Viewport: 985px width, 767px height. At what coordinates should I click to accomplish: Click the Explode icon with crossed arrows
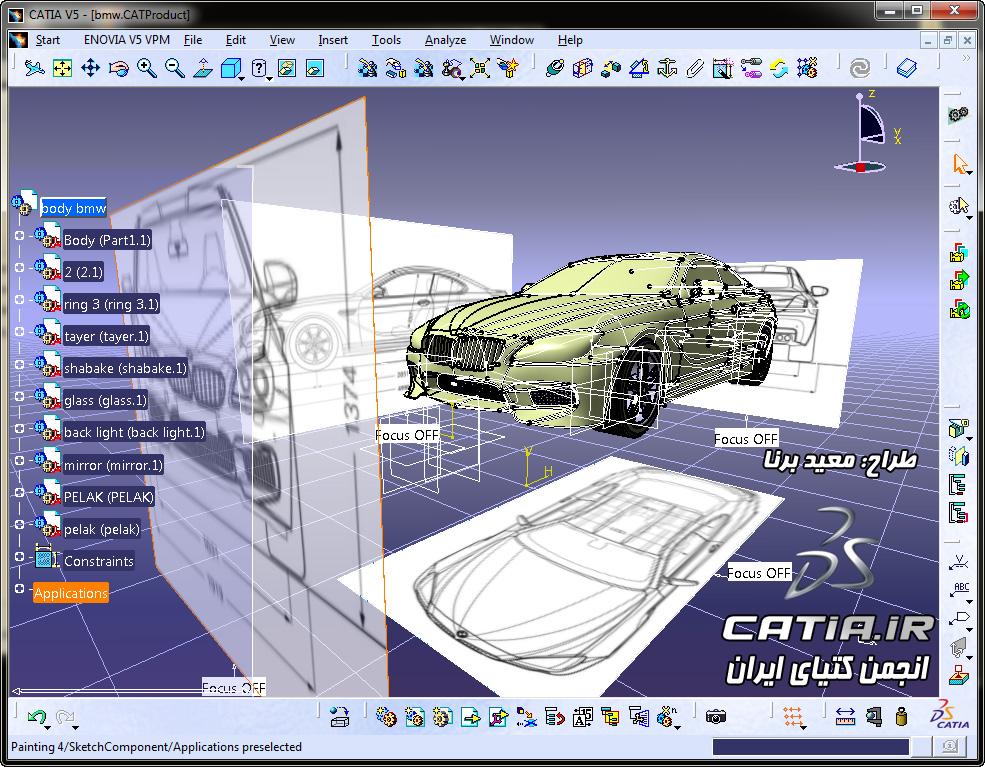(x=480, y=68)
